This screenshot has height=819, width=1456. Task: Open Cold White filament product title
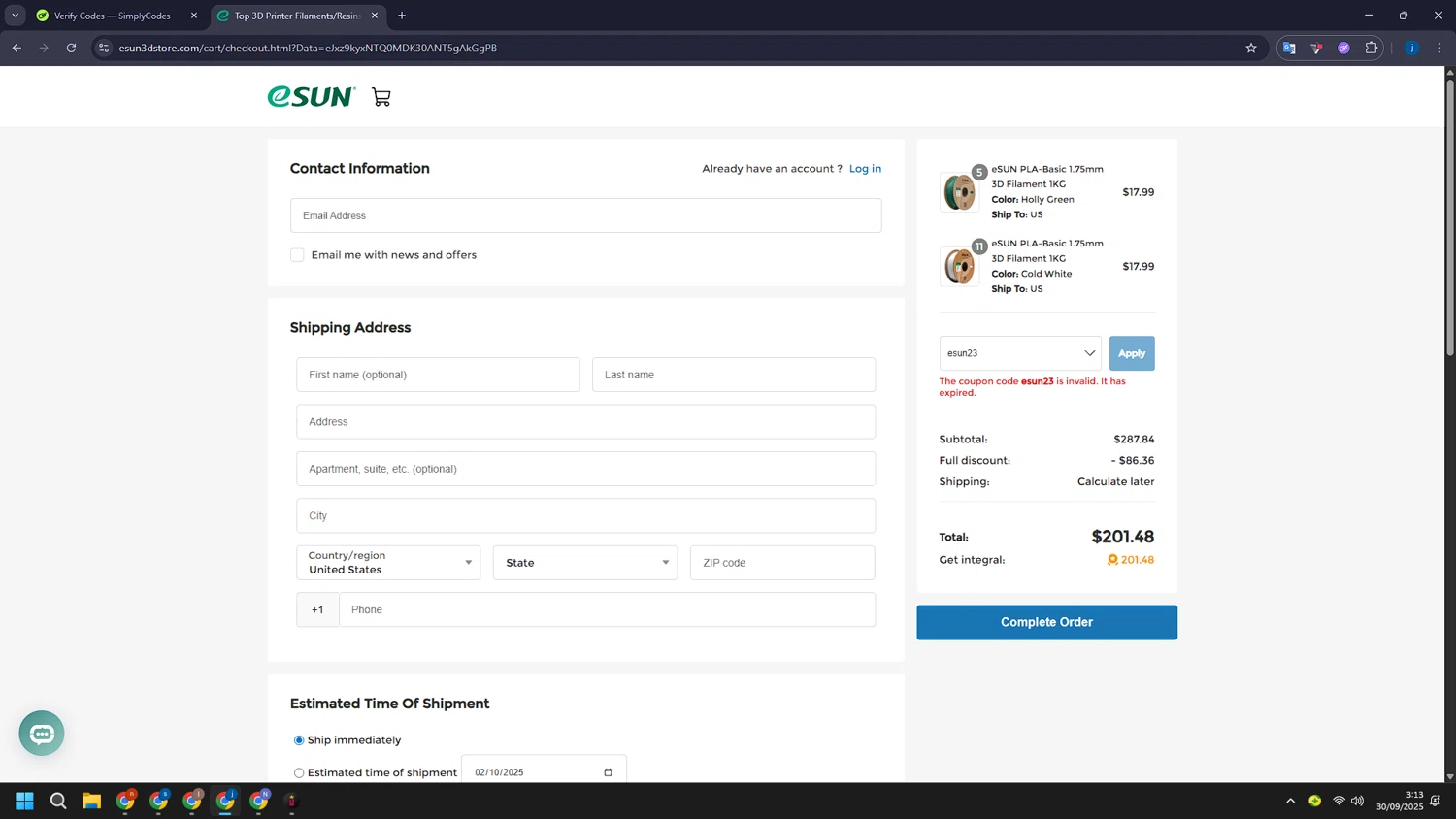pyautogui.click(x=1046, y=251)
